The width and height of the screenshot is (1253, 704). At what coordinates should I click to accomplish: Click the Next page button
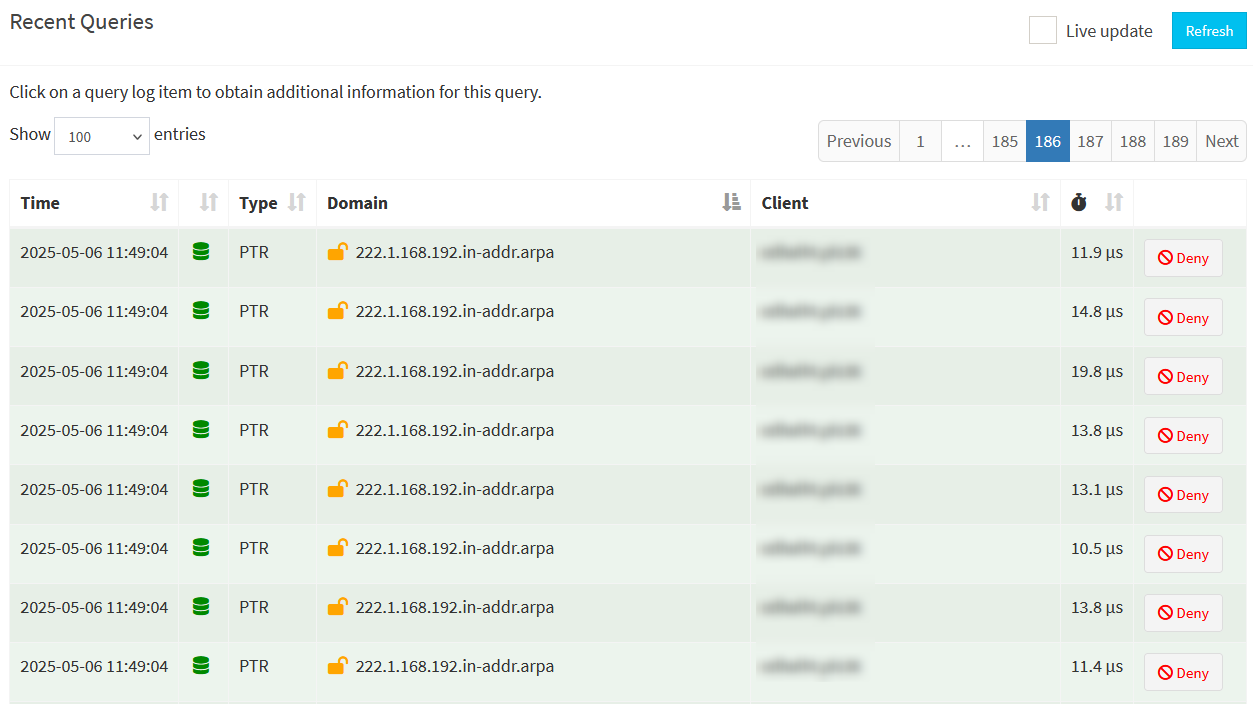(x=1221, y=141)
